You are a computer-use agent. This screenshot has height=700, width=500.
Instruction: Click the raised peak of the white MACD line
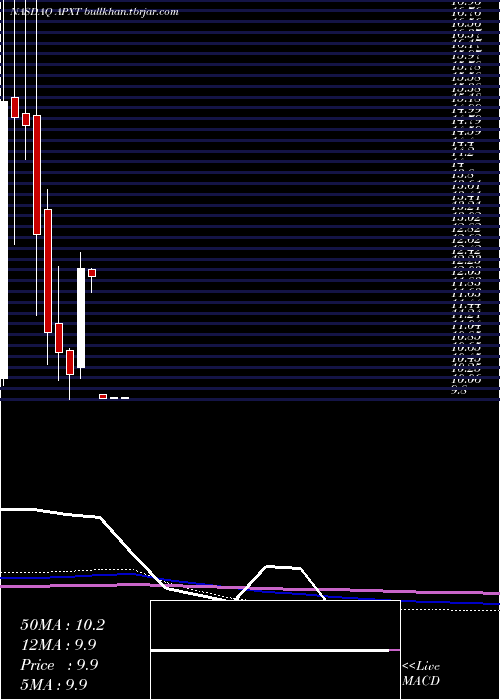click(283, 567)
